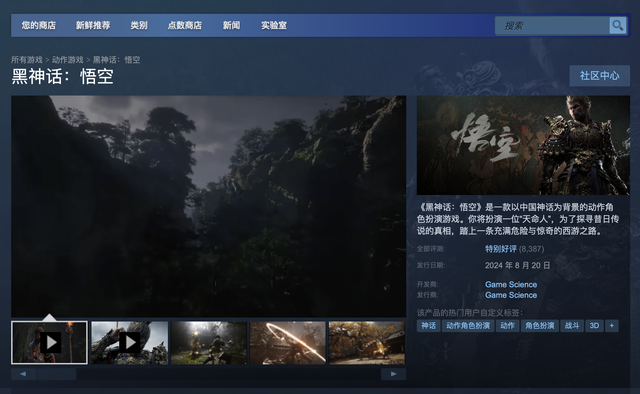Play the second trailer video thumbnail

[x=129, y=343]
